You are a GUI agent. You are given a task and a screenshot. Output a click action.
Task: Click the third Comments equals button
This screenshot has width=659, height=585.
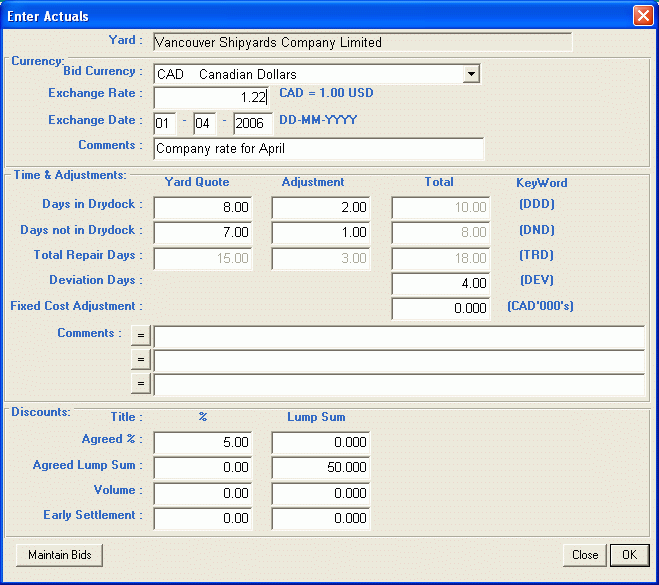140,385
